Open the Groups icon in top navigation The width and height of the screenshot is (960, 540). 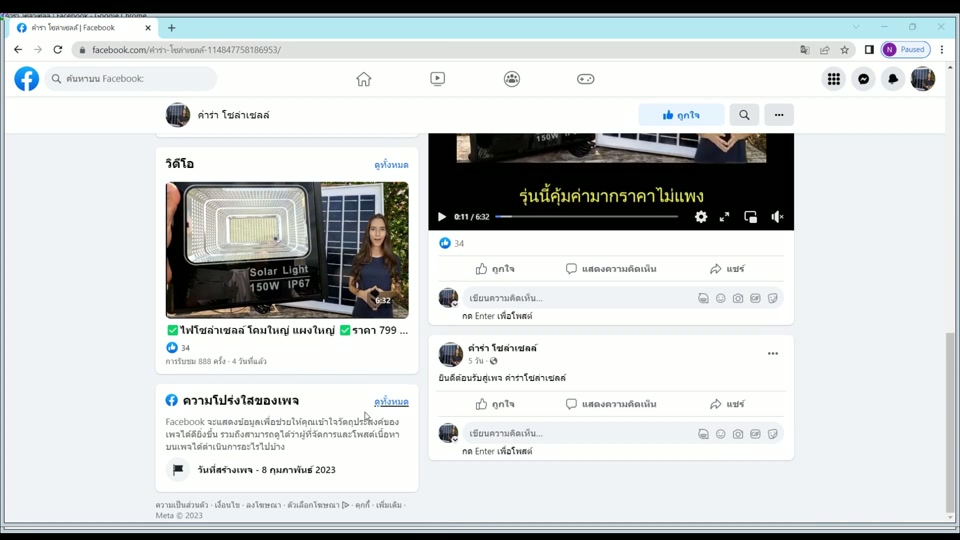point(512,79)
